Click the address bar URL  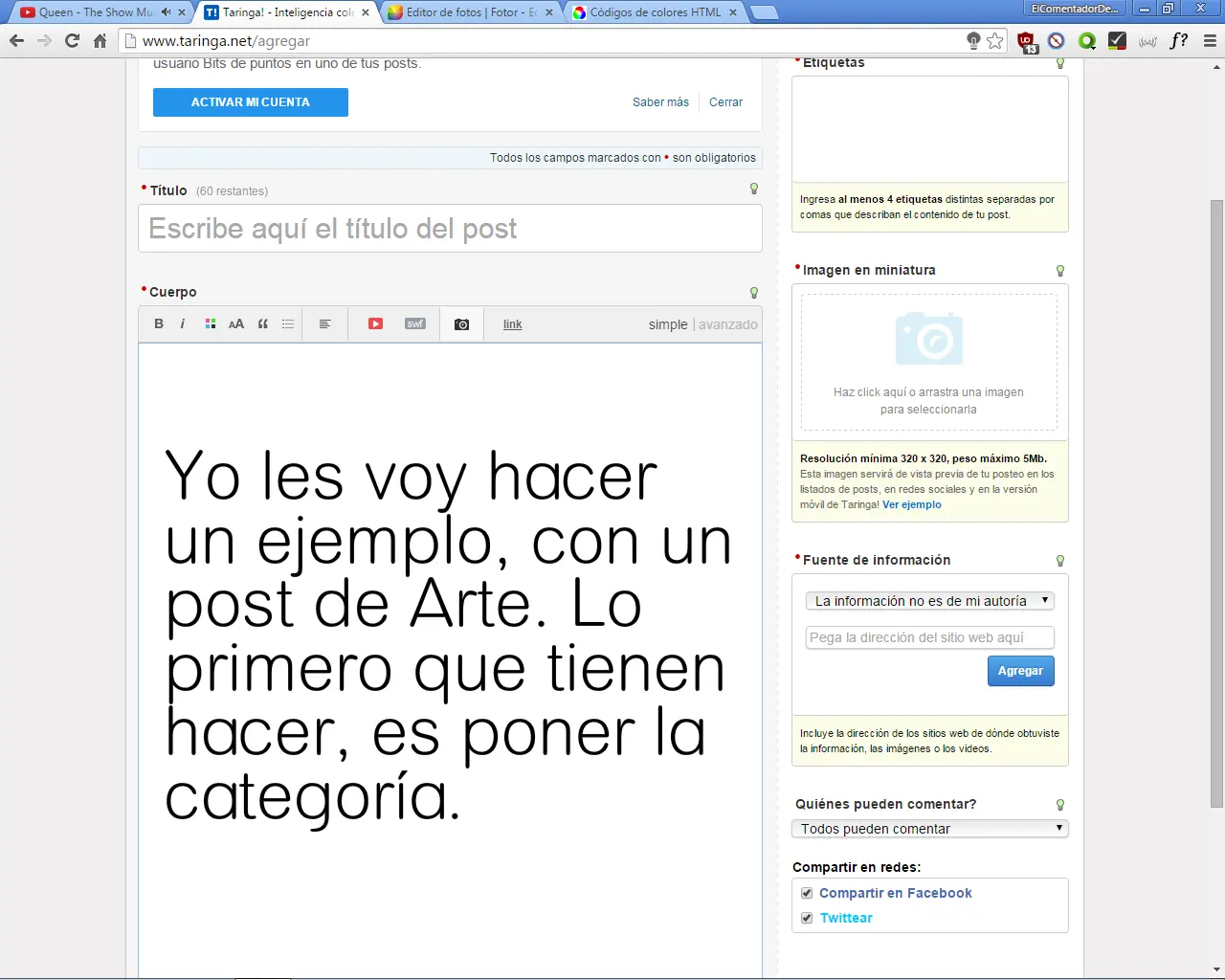[x=226, y=41]
